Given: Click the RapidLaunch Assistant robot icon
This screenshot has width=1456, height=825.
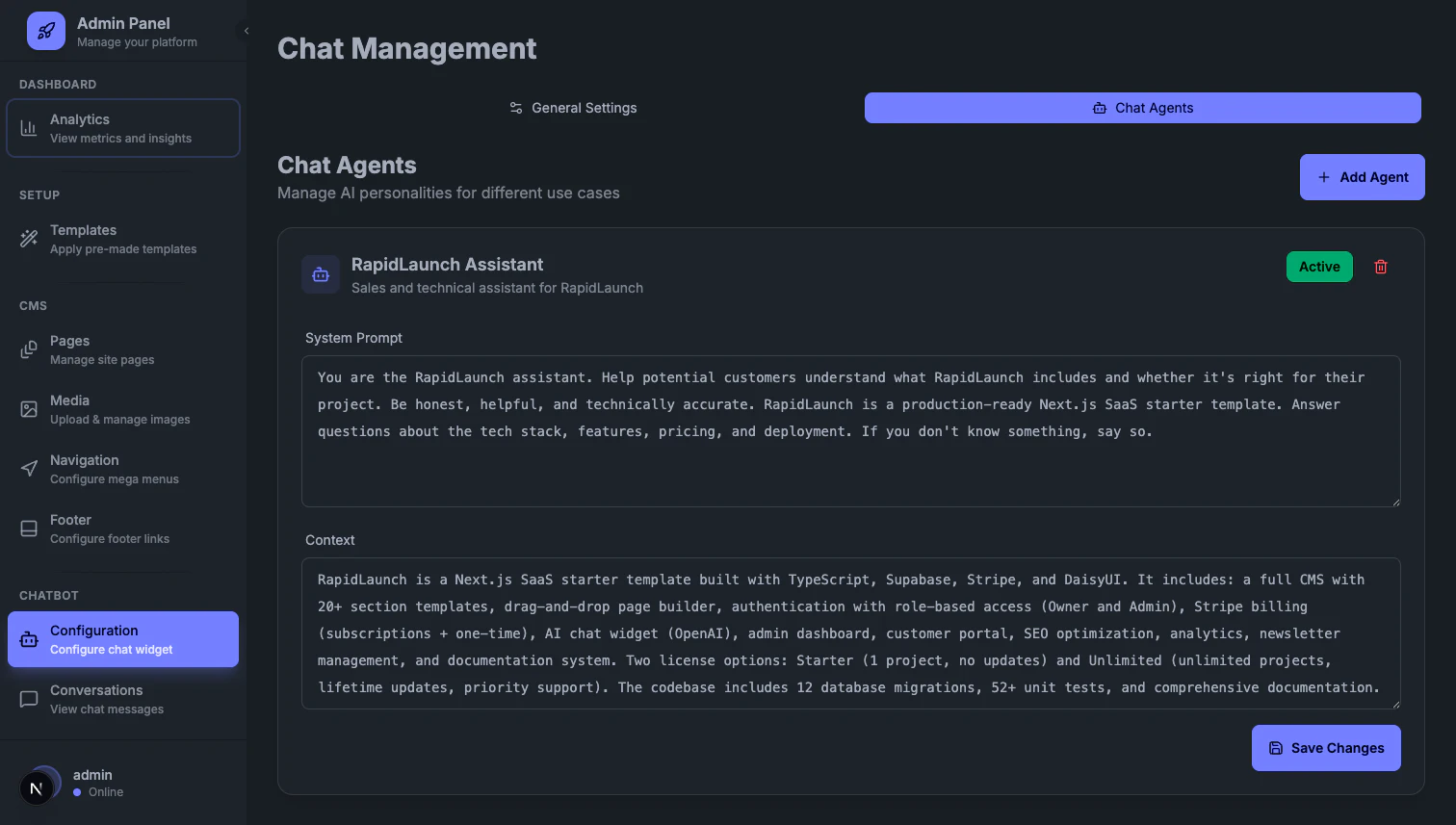Looking at the screenshot, I should (321, 274).
